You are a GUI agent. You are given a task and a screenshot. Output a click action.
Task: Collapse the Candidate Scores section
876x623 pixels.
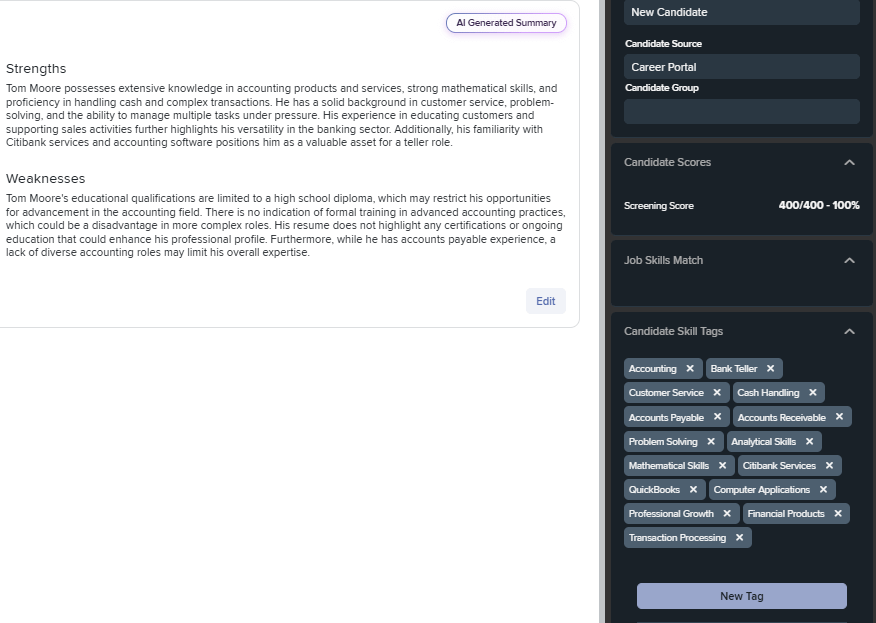point(849,163)
